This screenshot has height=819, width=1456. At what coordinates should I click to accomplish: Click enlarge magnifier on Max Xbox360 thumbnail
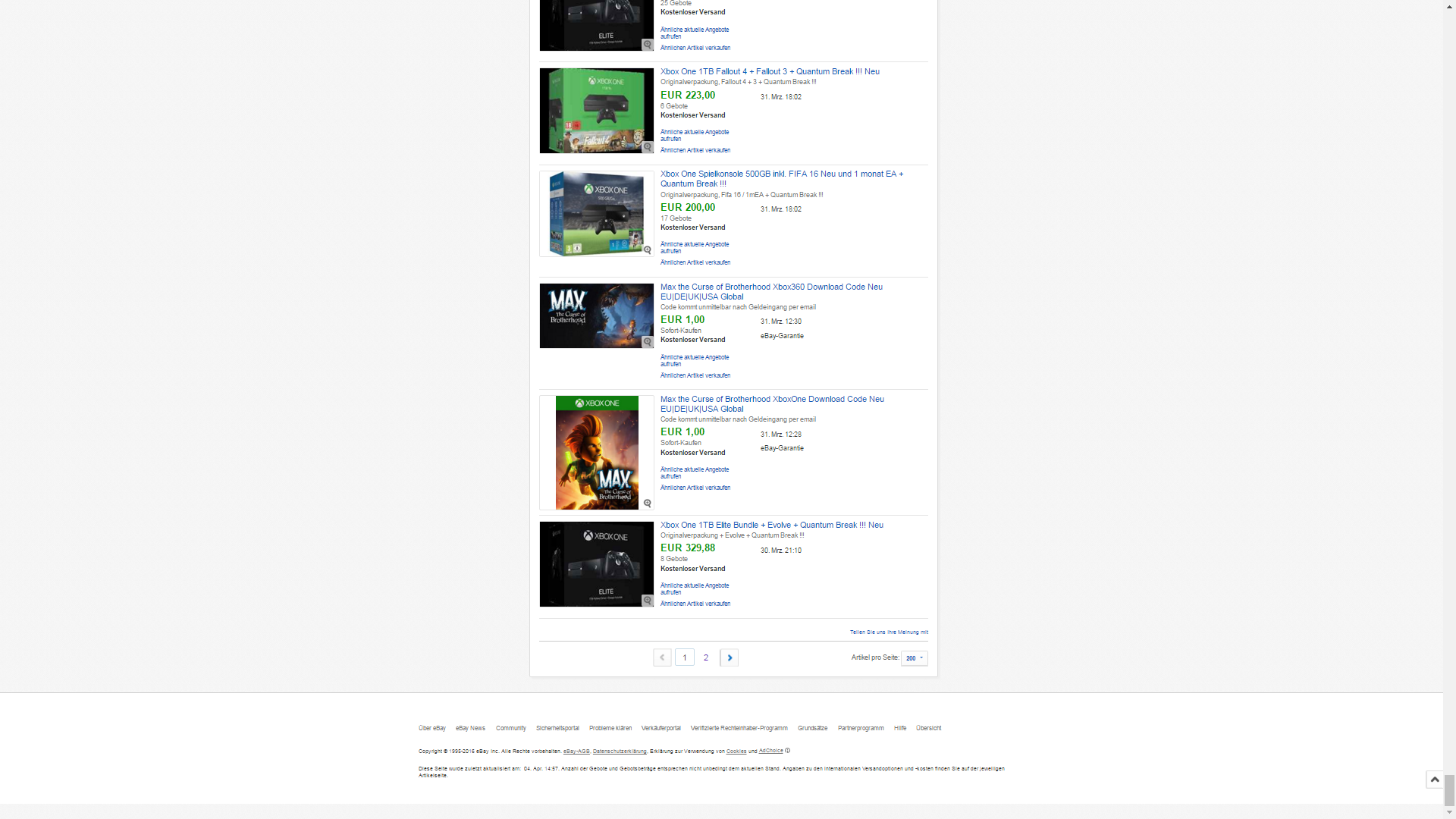point(648,342)
